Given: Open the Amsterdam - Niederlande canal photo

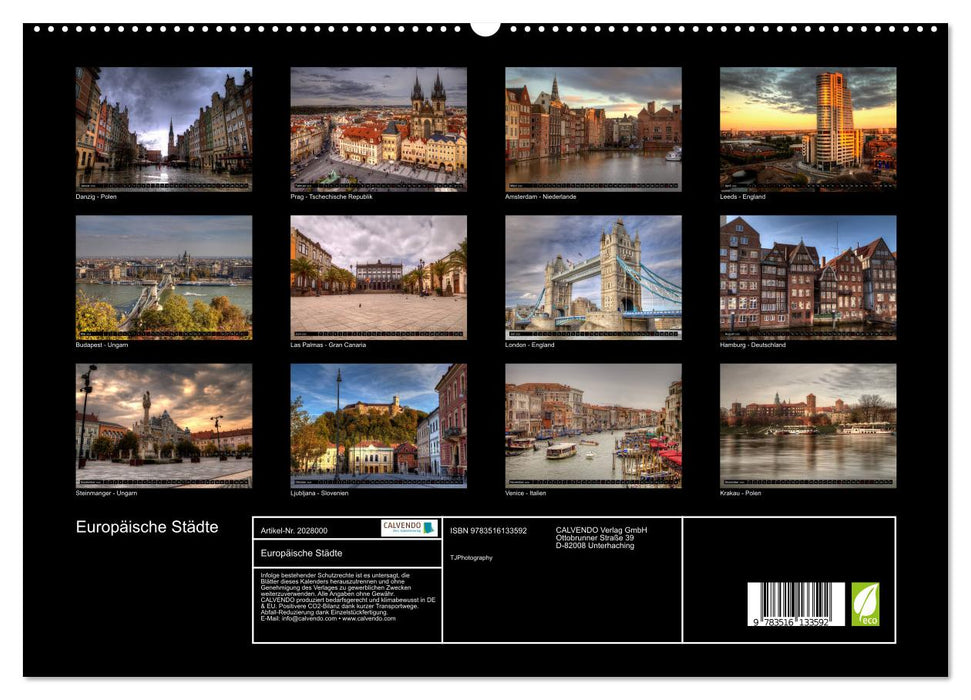Looking at the screenshot, I should [593, 129].
